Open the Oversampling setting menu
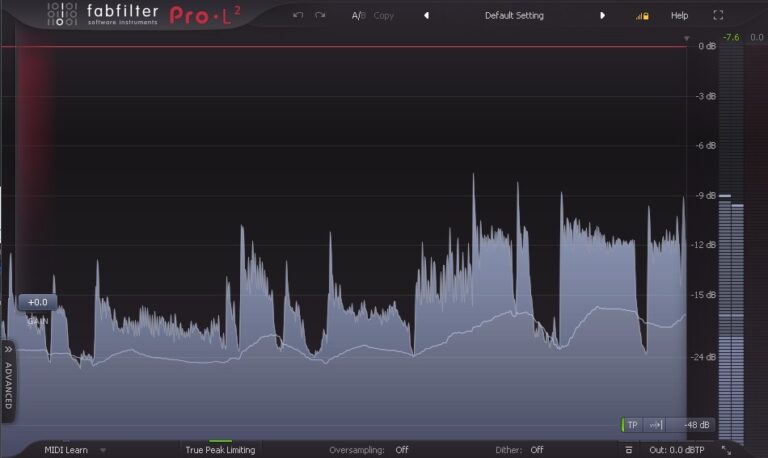The width and height of the screenshot is (768, 458). pyautogui.click(x=401, y=450)
